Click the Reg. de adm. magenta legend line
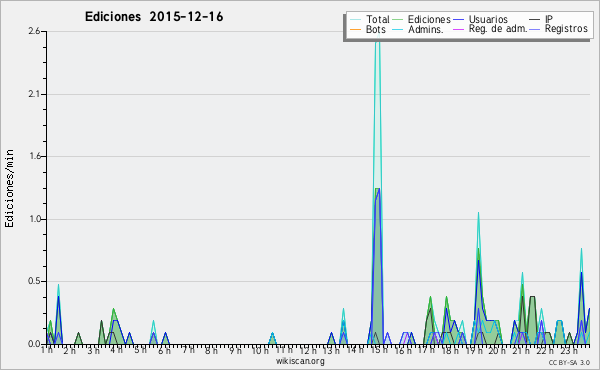Screen dimensions: 600x370 click(x=458, y=29)
